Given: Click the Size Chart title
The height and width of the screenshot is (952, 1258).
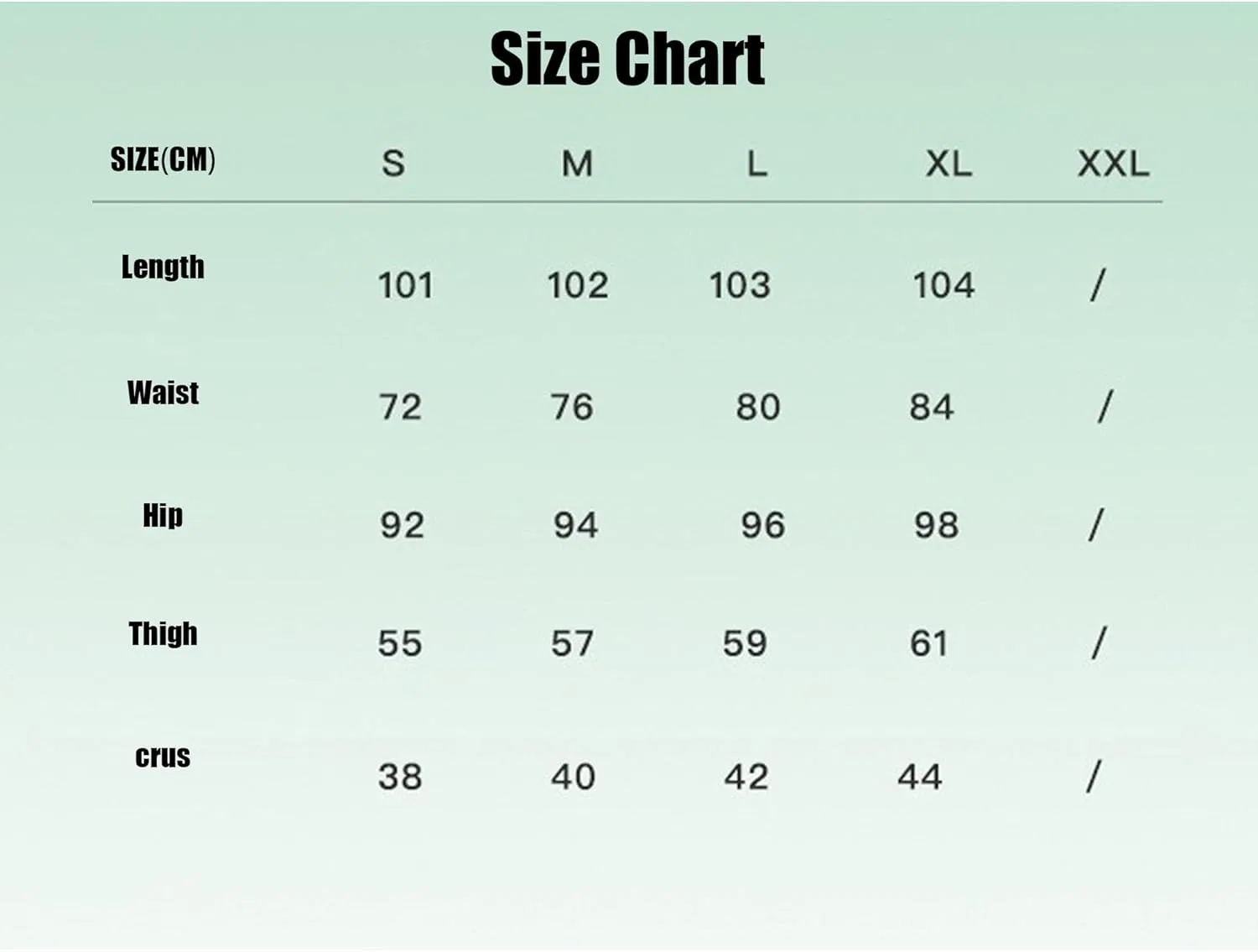Looking at the screenshot, I should coord(627,59).
